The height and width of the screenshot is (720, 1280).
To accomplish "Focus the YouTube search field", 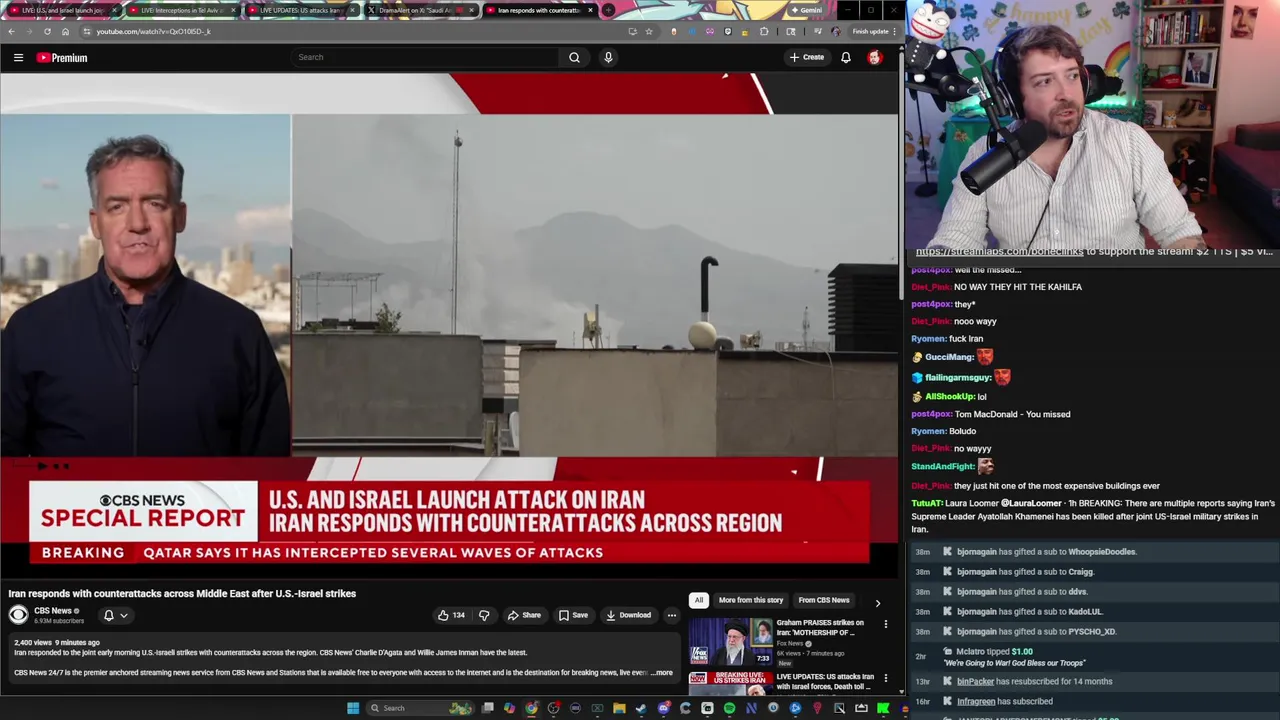I will [425, 57].
